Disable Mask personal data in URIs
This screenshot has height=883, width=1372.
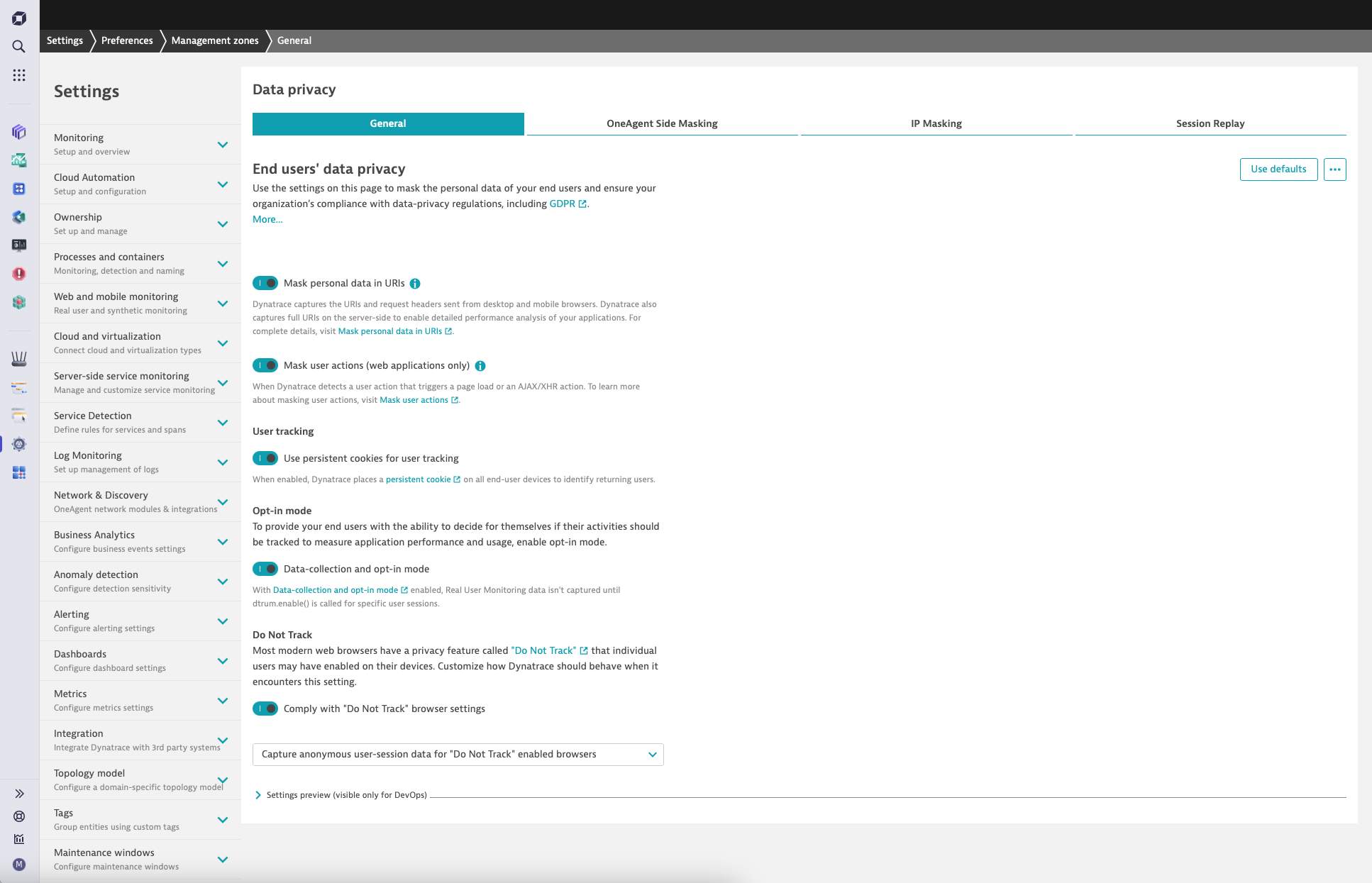pos(265,283)
